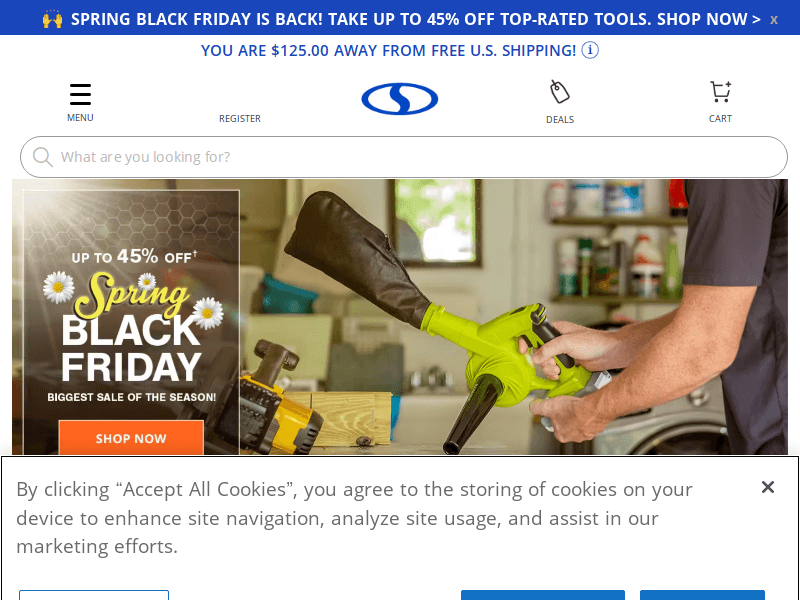The width and height of the screenshot is (800, 600).
Task: Dismiss the cookie notice with the X
Action: (x=768, y=487)
